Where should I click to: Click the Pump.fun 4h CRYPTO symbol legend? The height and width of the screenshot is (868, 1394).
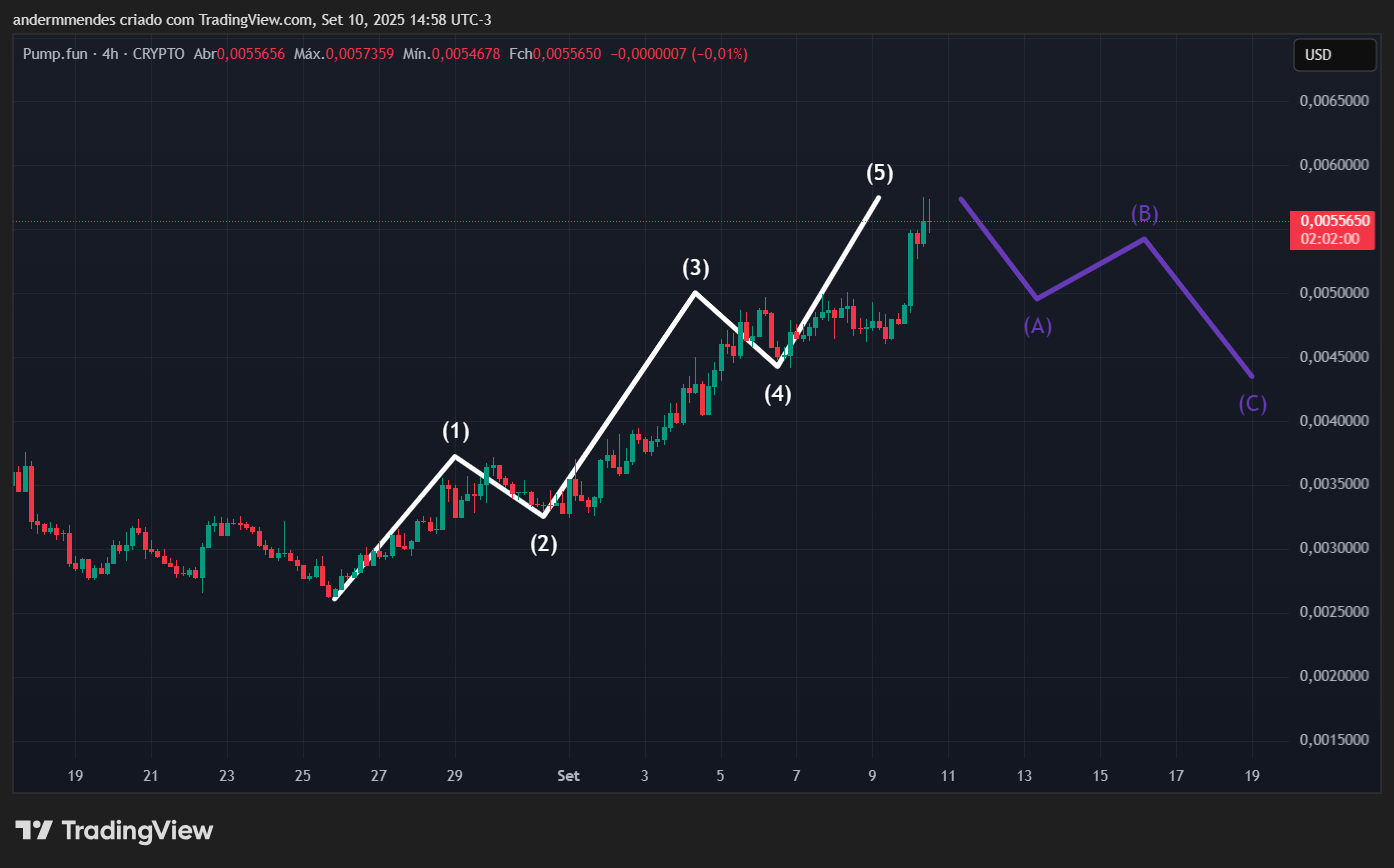tap(104, 54)
